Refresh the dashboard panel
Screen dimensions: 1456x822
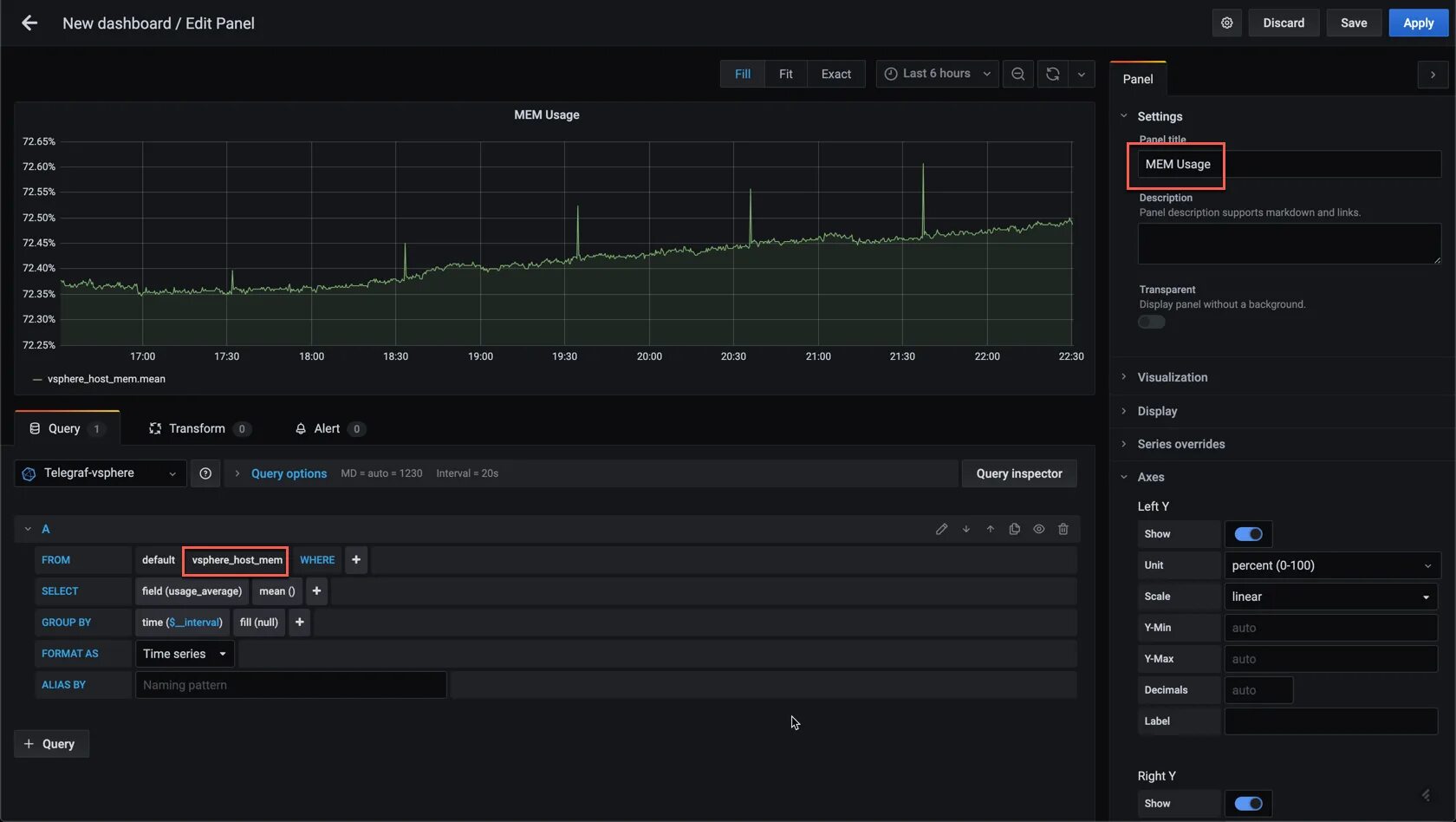1052,74
